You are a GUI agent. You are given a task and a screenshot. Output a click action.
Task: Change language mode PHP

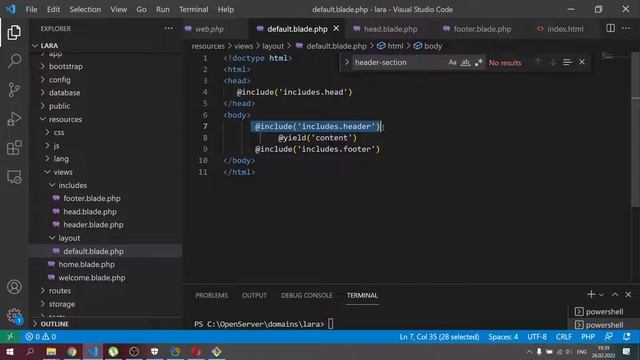588,337
